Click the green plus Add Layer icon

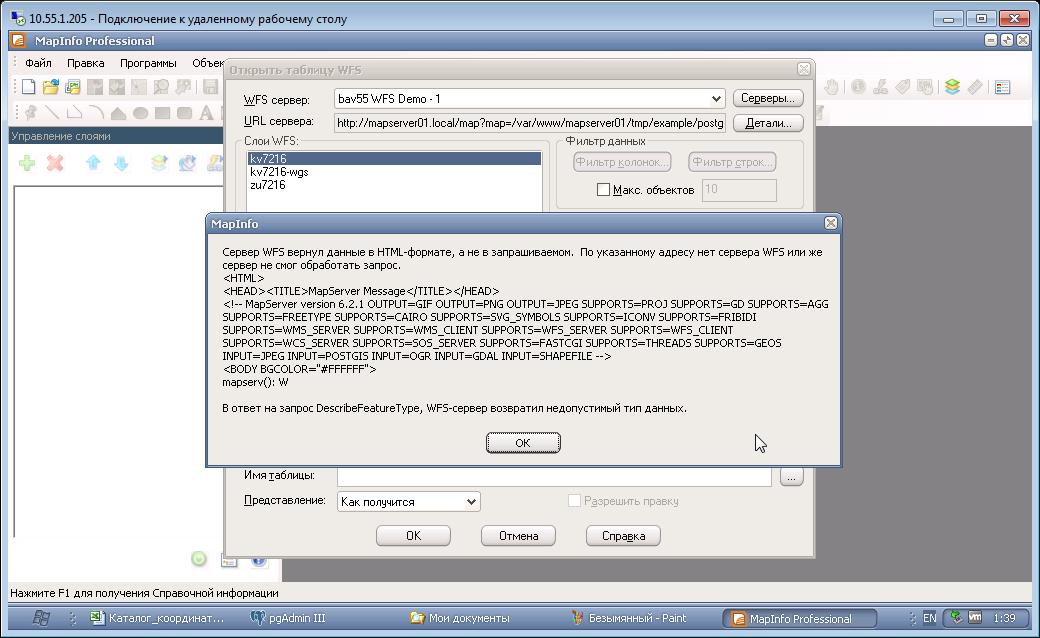pyautogui.click(x=27, y=162)
